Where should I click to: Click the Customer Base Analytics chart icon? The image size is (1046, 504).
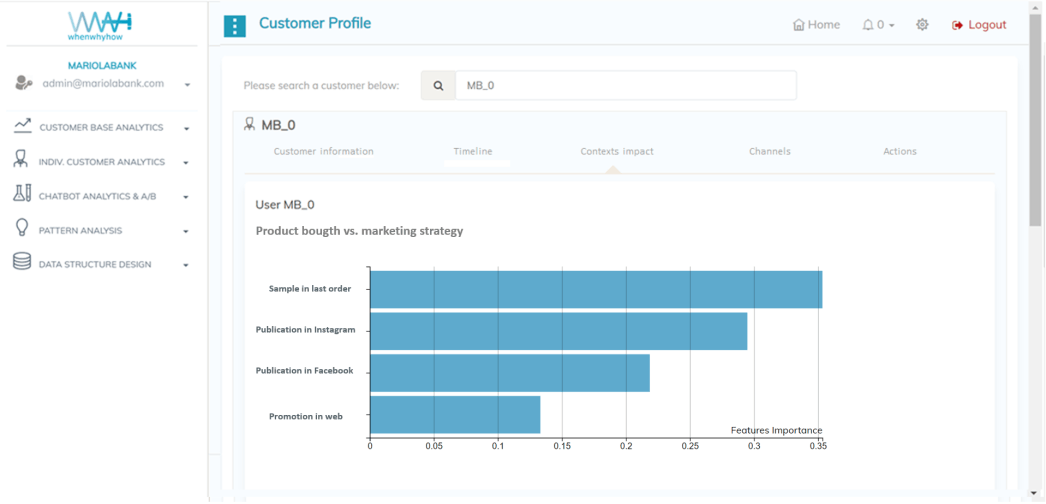[x=22, y=127]
